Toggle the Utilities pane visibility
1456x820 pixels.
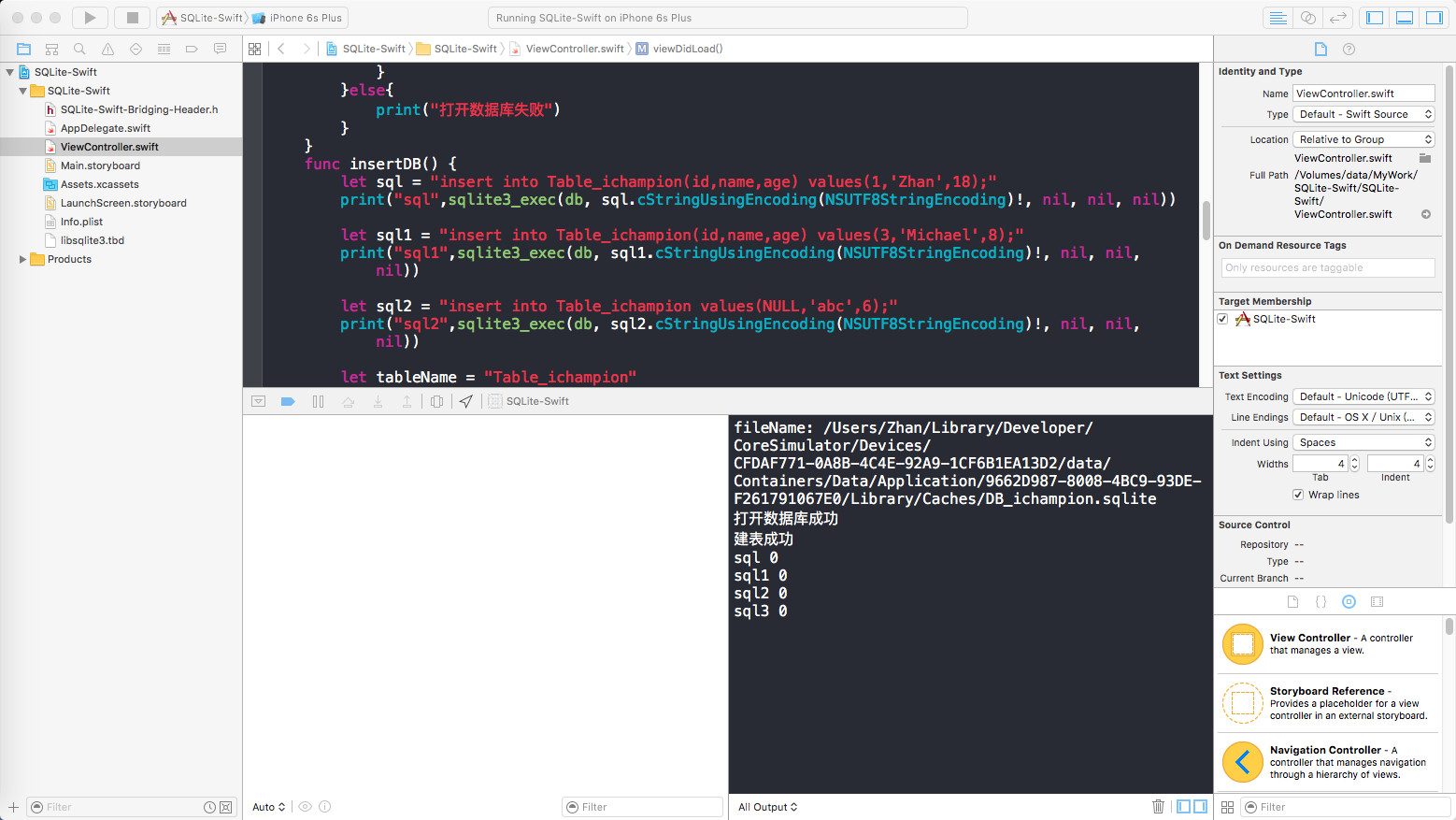point(1434,18)
